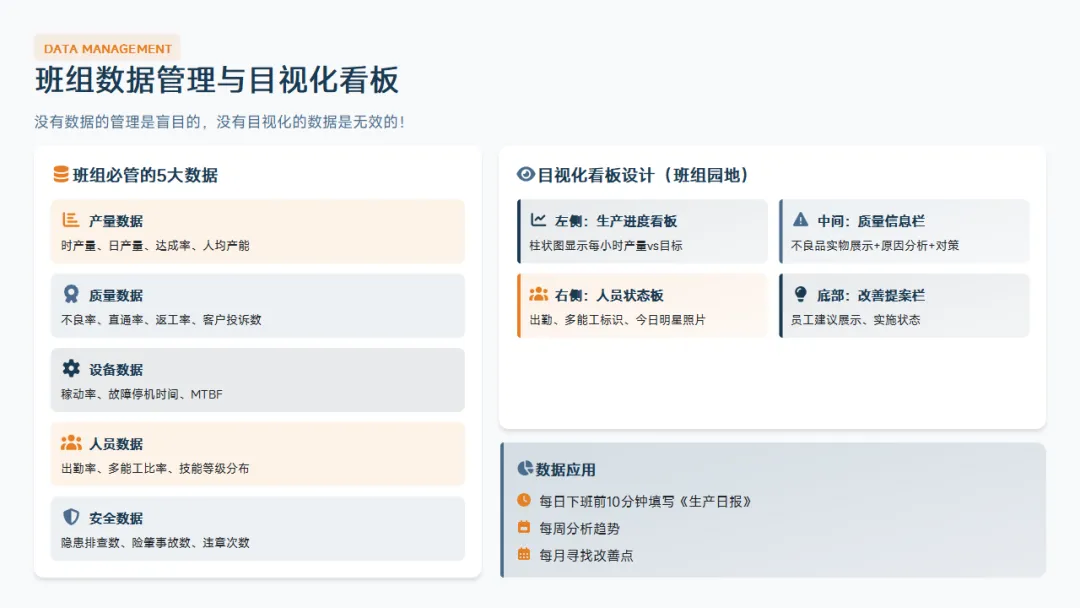Click the line chart icon for 生产进度看板
1080x608 pixels.
click(538, 220)
